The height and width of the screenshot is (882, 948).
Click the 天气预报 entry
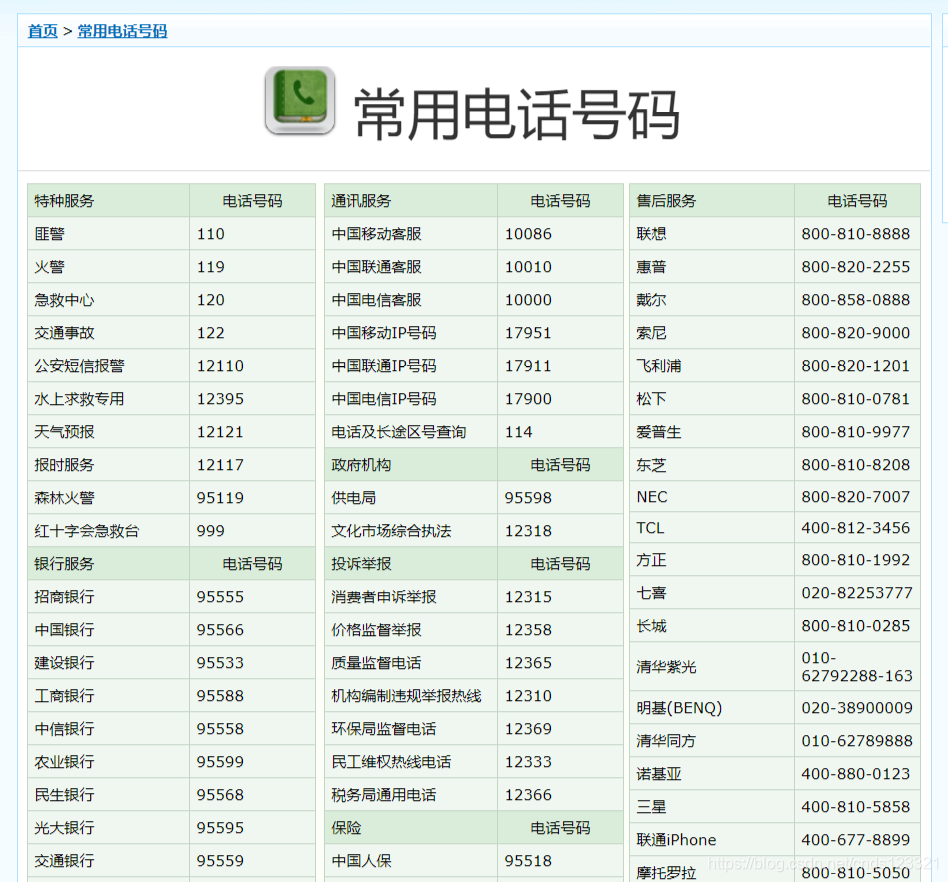(64, 432)
